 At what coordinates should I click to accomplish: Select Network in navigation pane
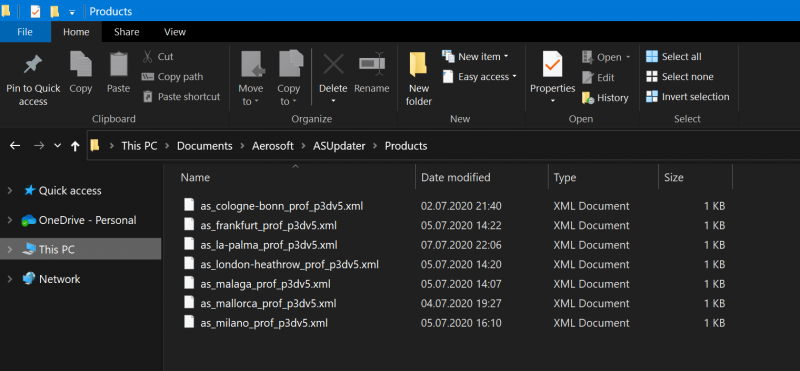60,279
